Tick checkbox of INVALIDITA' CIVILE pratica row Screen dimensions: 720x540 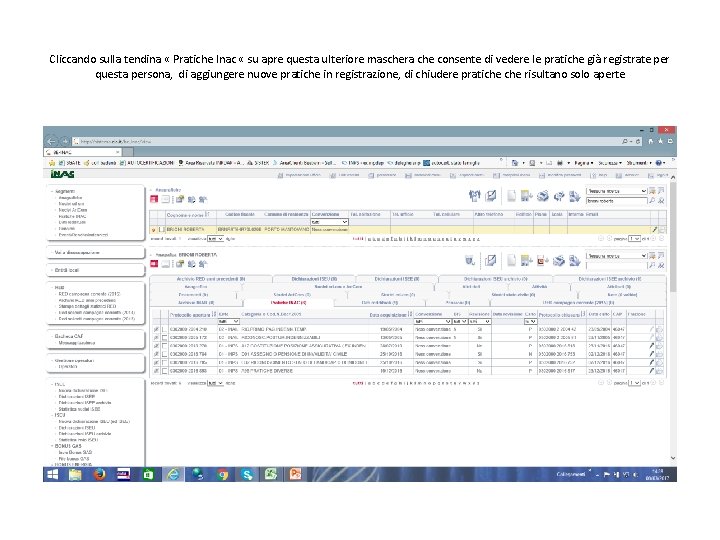164,354
